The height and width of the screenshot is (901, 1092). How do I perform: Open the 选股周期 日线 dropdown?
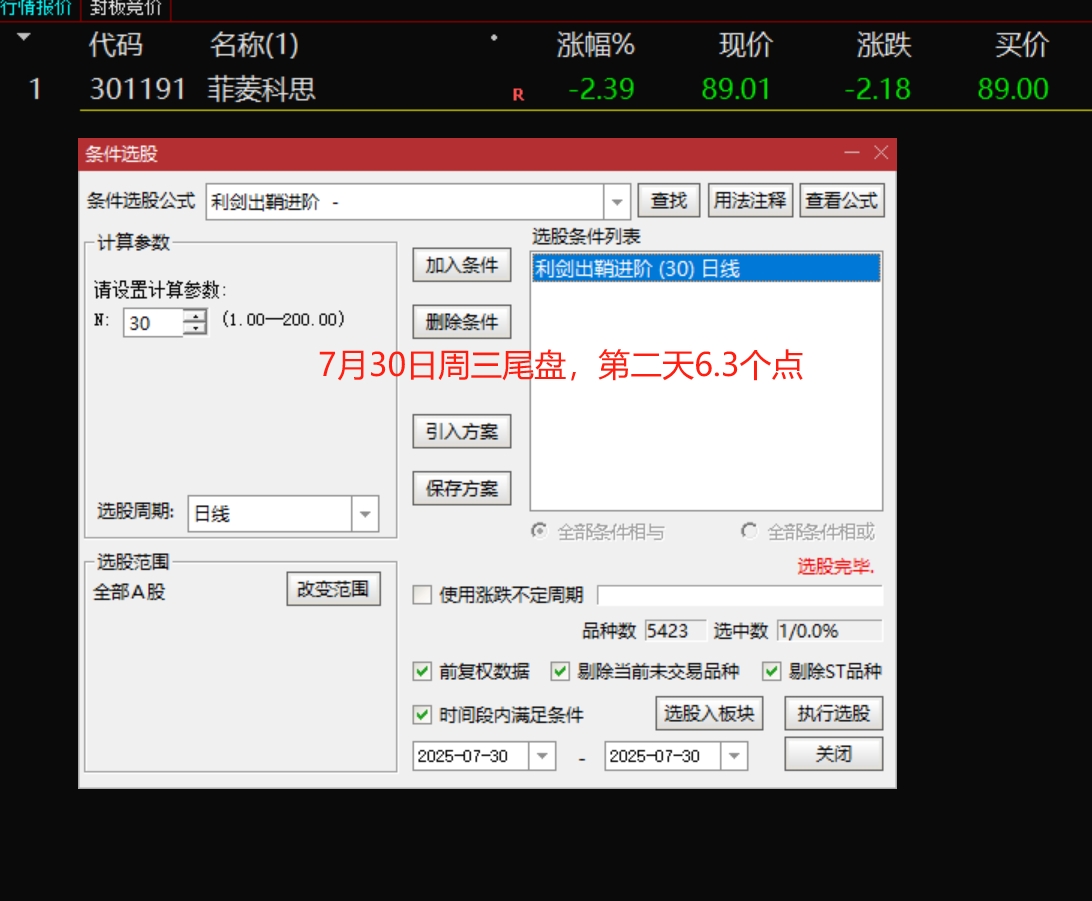click(x=365, y=514)
